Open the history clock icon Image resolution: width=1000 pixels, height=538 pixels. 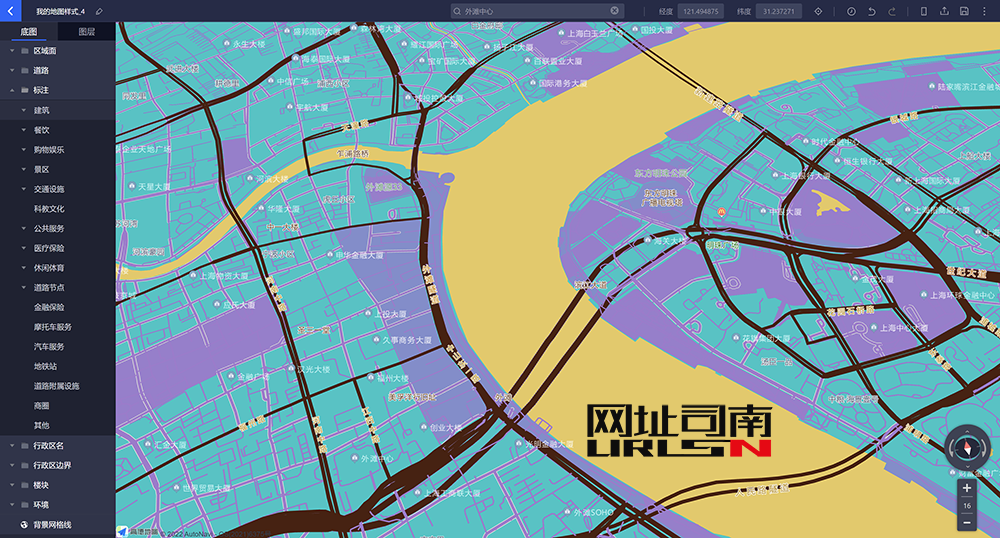click(x=851, y=11)
